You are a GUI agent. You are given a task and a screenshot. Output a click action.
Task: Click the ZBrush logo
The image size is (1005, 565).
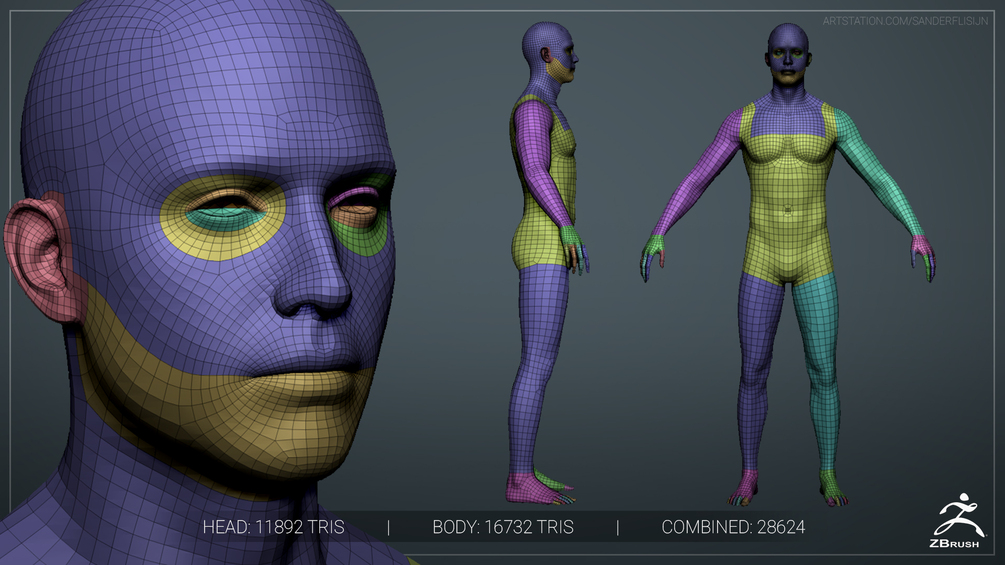pos(956,521)
